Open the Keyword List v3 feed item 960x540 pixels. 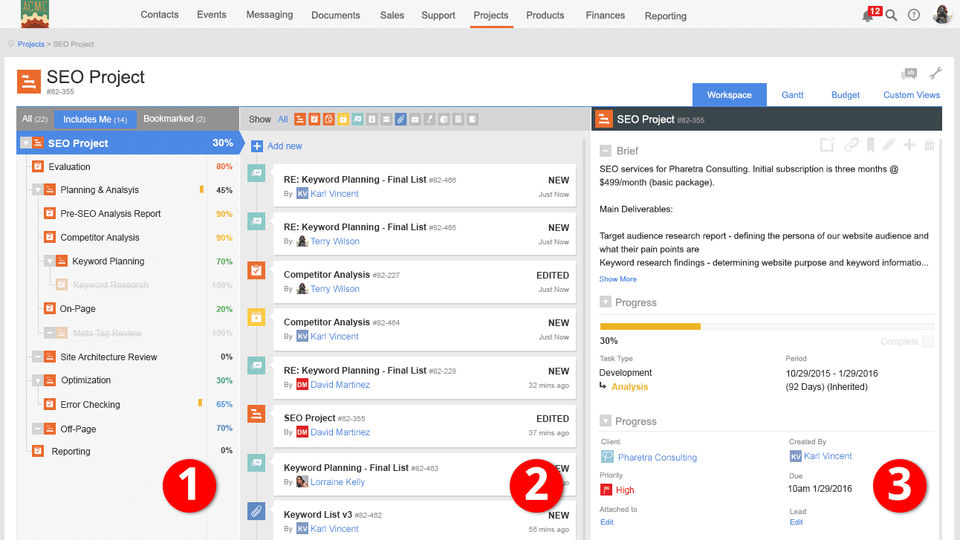[424, 520]
